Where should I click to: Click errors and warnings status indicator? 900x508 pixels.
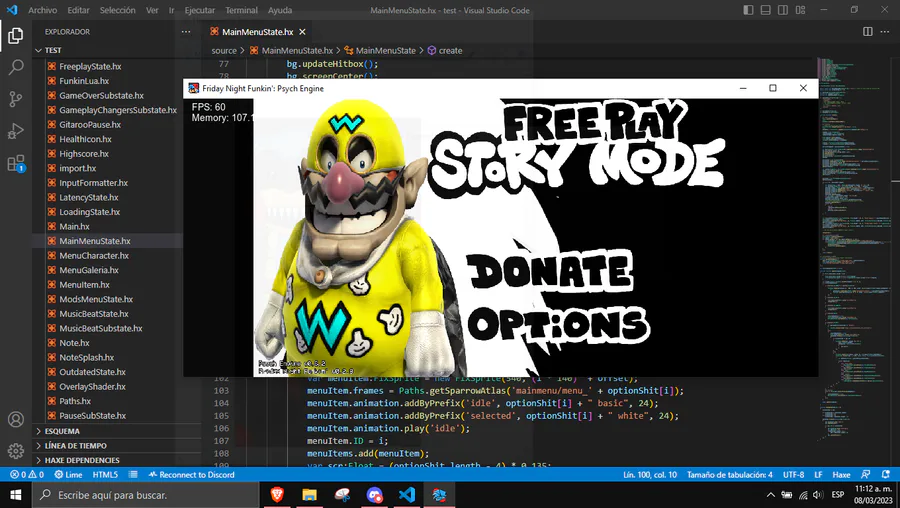click(x=27, y=475)
